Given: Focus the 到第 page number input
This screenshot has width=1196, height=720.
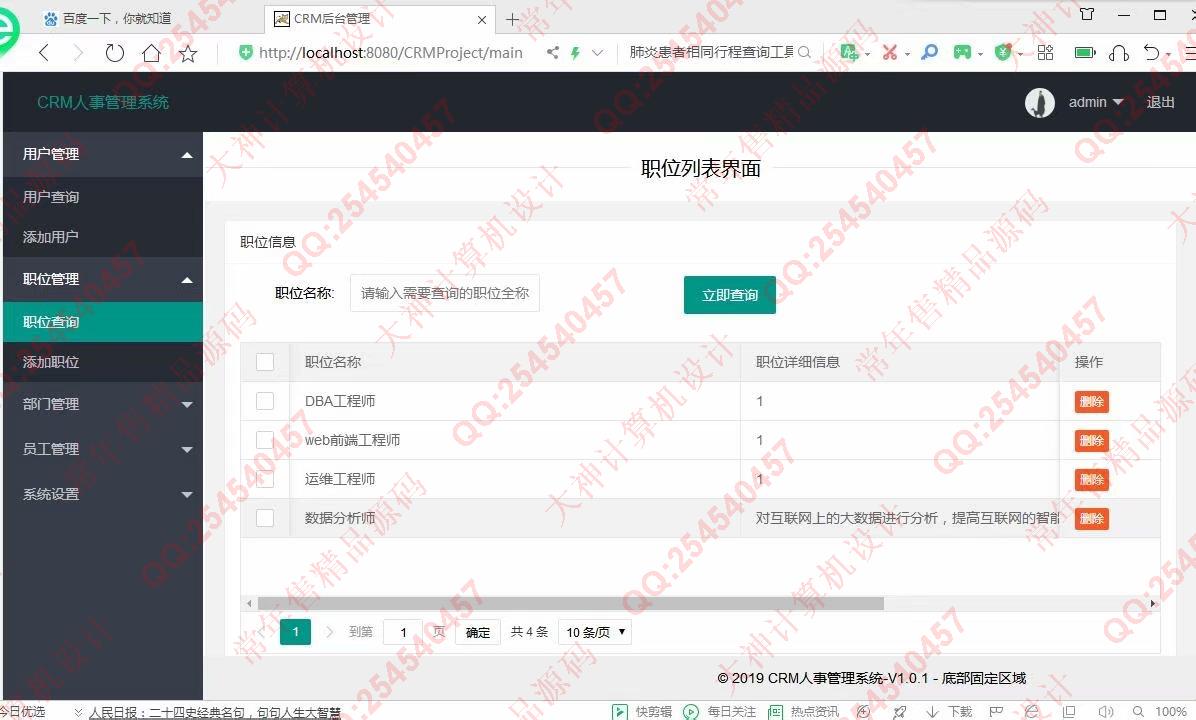Looking at the screenshot, I should [403, 632].
